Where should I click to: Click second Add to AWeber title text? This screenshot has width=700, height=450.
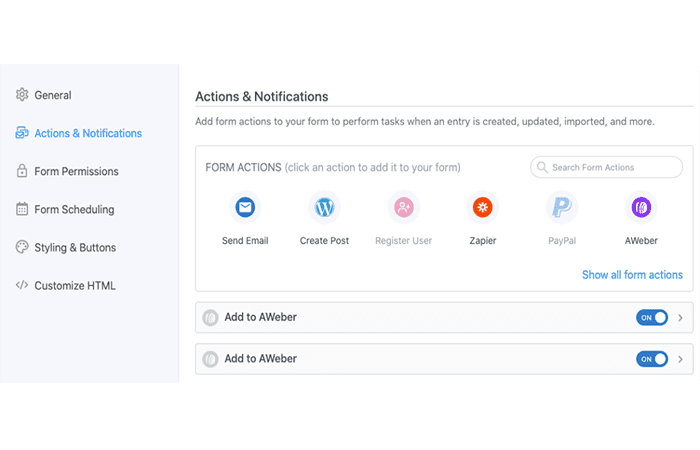coord(260,358)
